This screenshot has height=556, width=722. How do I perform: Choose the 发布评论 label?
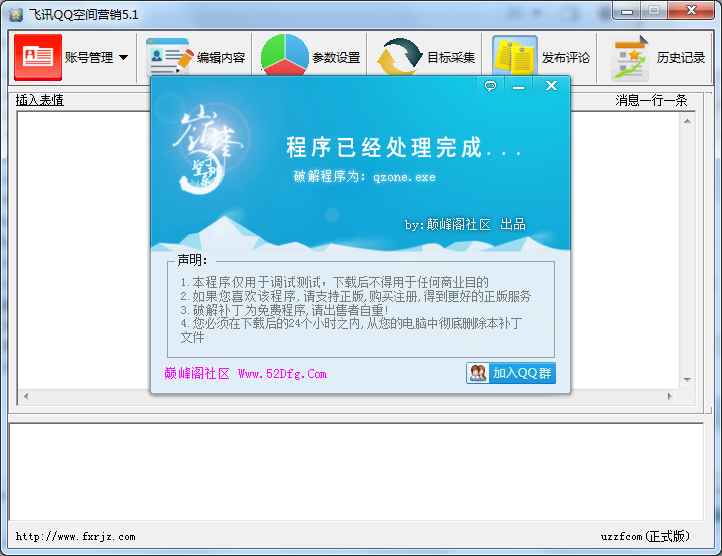click(x=566, y=58)
